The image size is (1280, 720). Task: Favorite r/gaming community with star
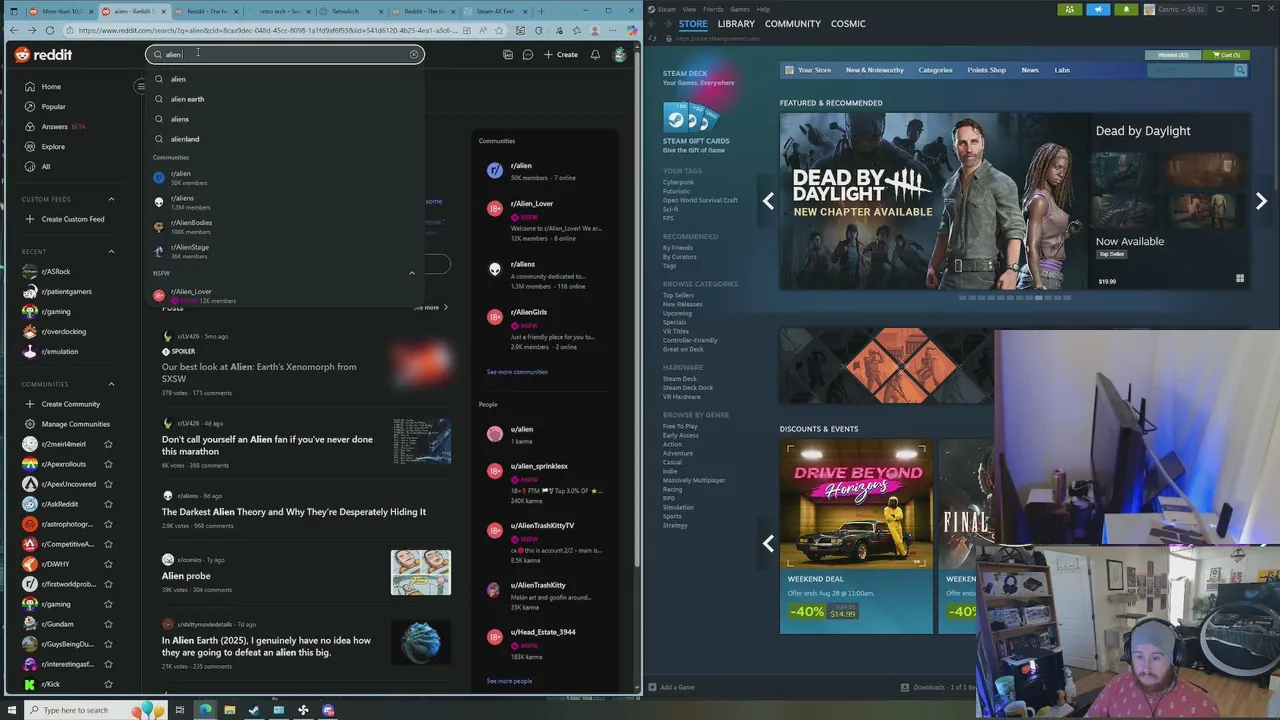point(108,604)
